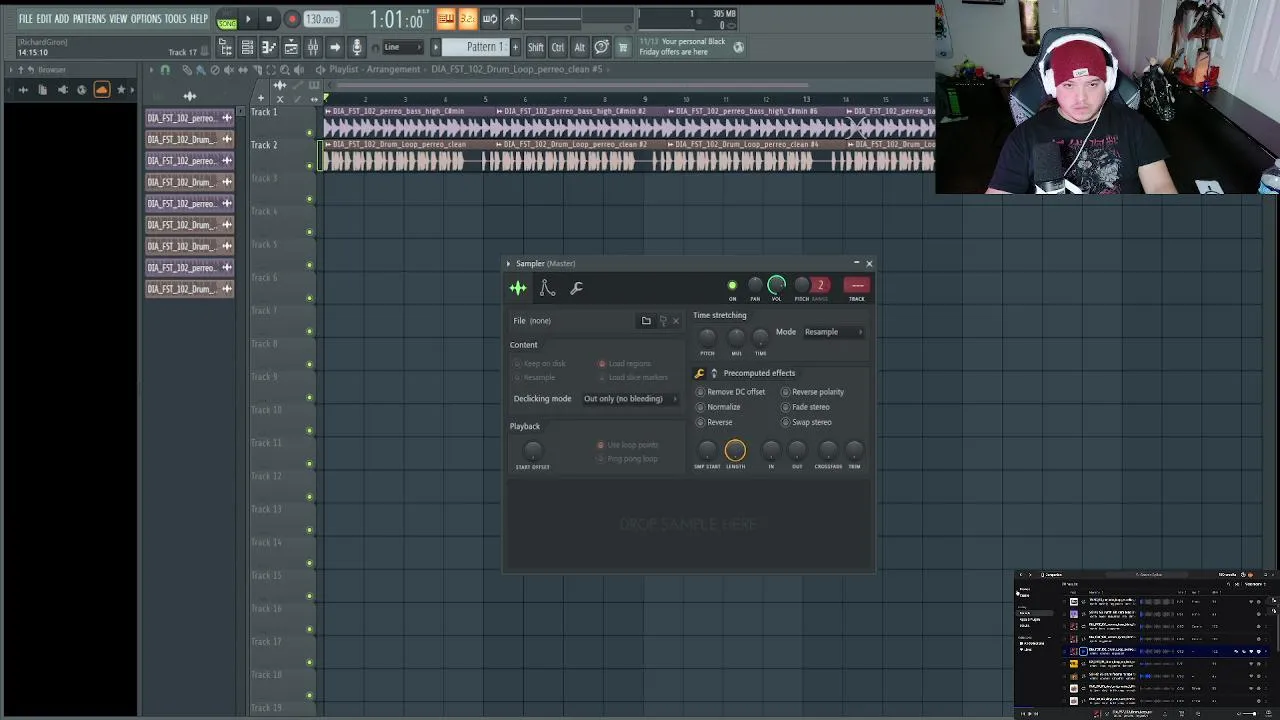Click the Shift button in toolbar

(x=536, y=47)
